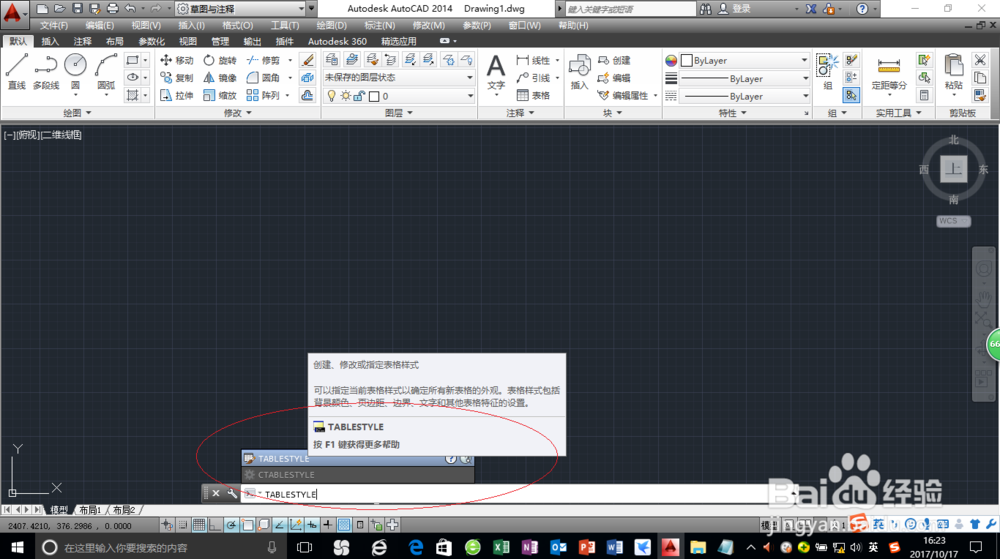The height and width of the screenshot is (559, 1000).
Task: Switch to the 布局1 layout tab
Action: (x=91, y=510)
